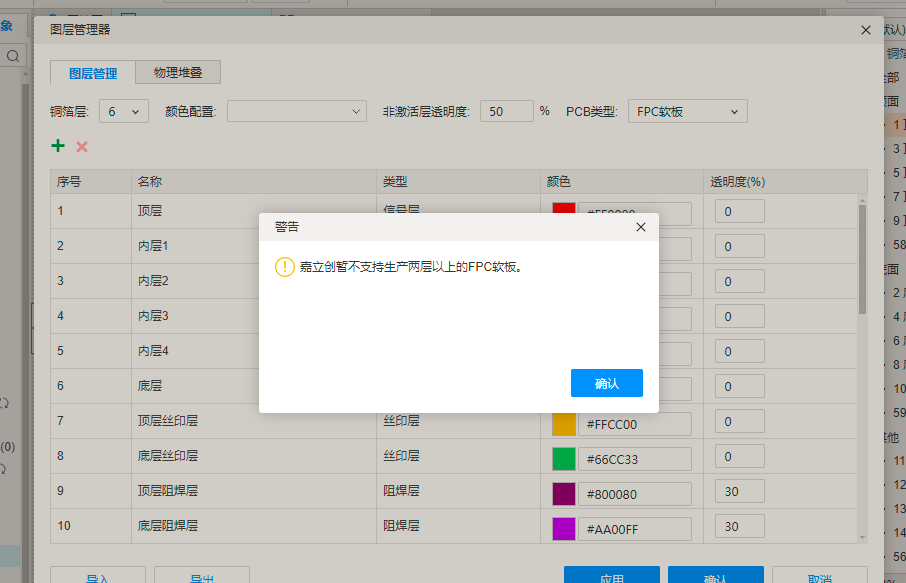Click the green plus add-layer icon
The image size is (906, 583).
58,146
